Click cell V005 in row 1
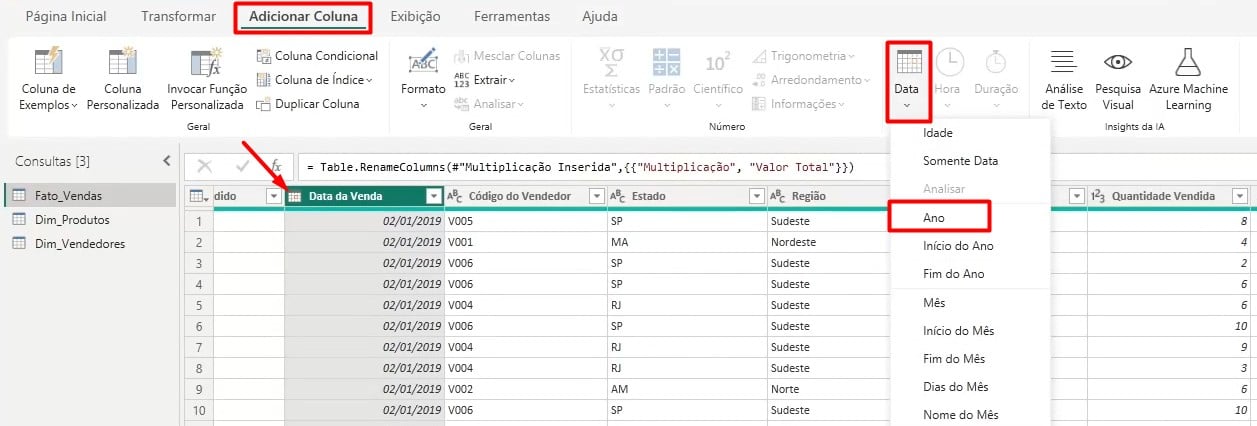Image resolution: width=1257 pixels, height=426 pixels. point(526,220)
